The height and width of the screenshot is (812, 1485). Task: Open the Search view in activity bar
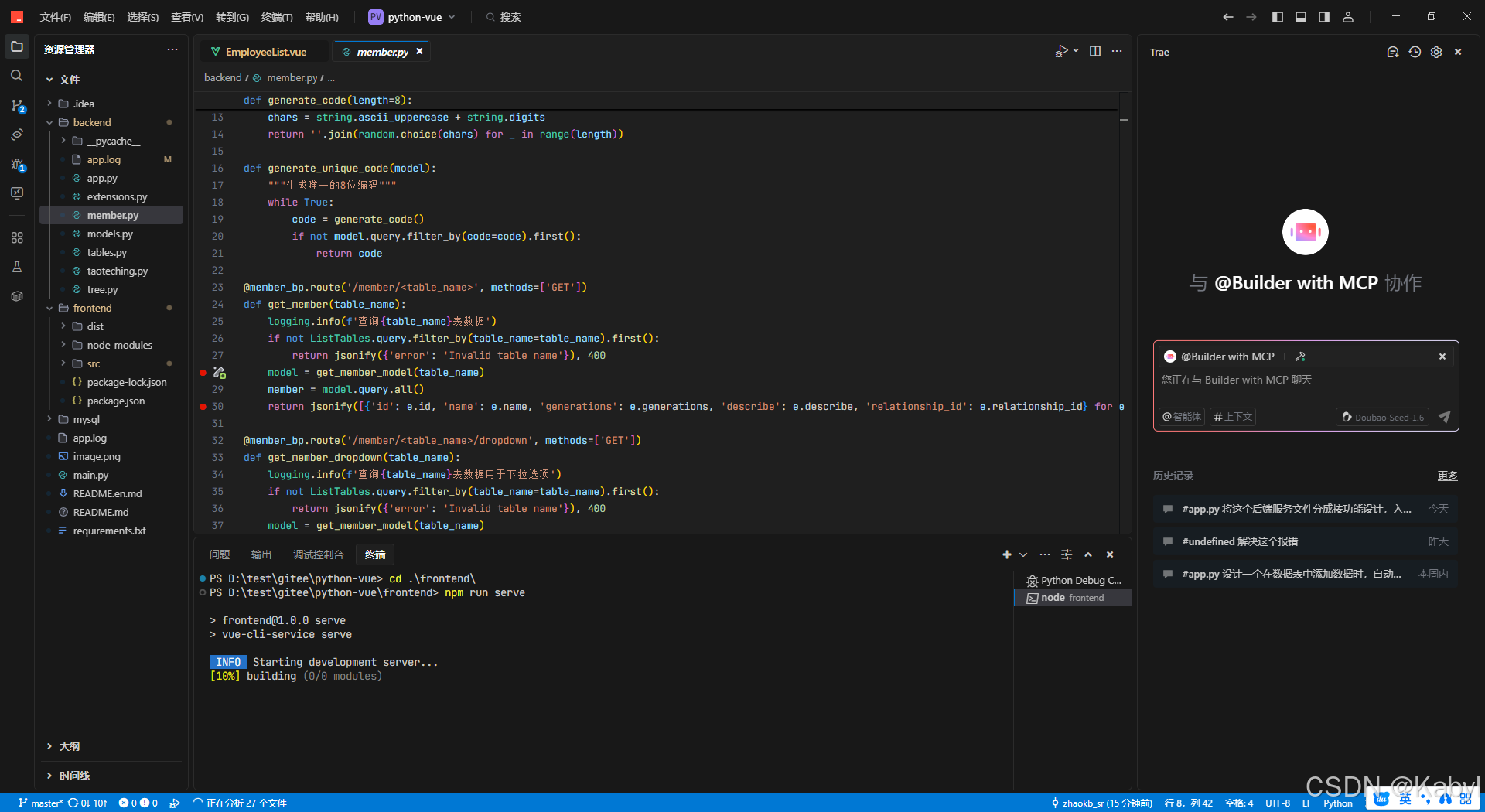[x=17, y=75]
